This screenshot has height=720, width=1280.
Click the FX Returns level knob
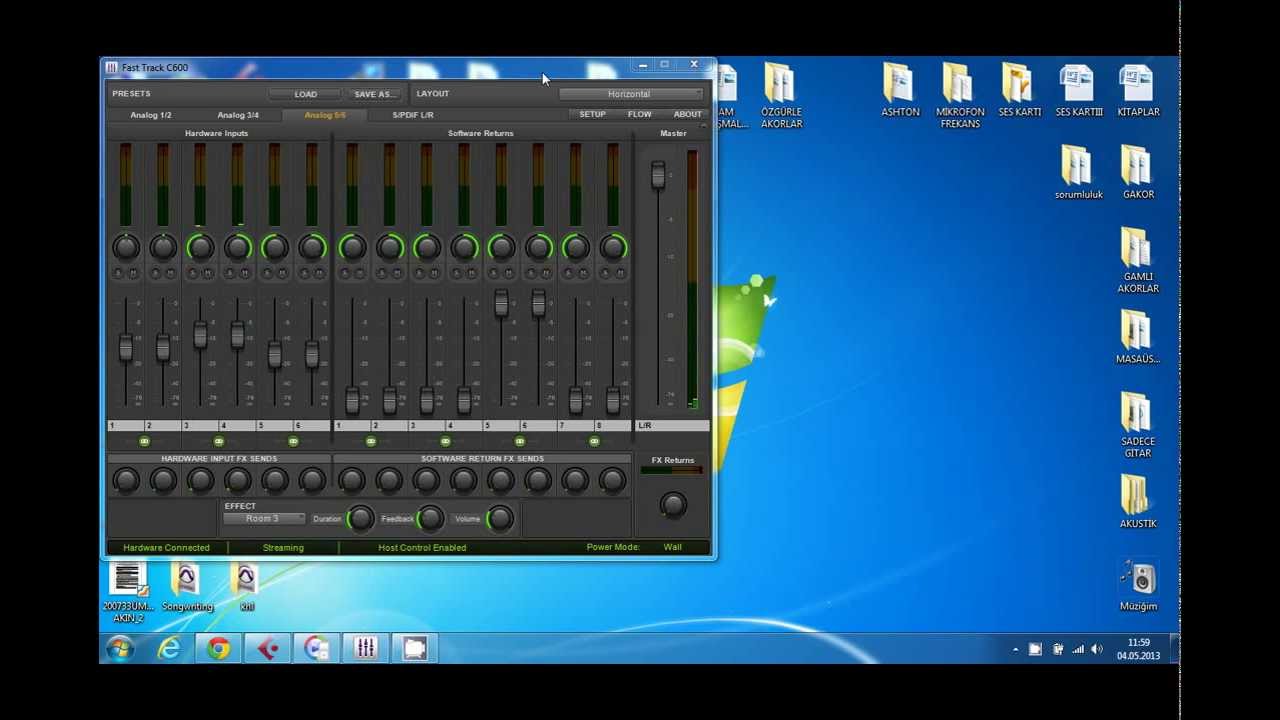(x=673, y=505)
